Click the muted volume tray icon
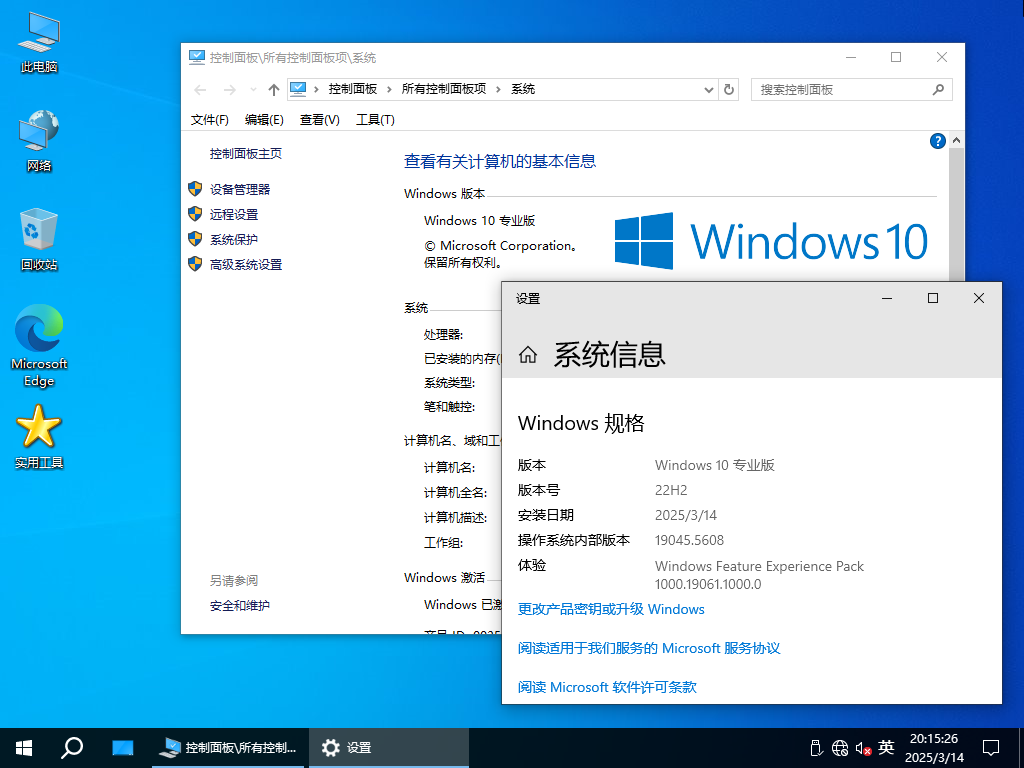Screen dimensions: 1024x768 click(863, 748)
